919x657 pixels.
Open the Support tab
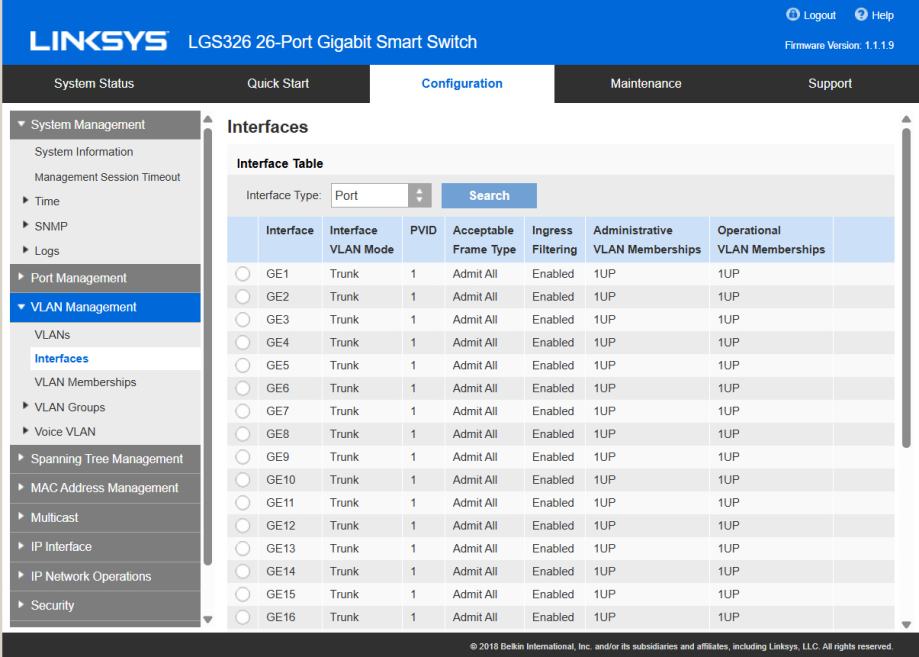(829, 84)
